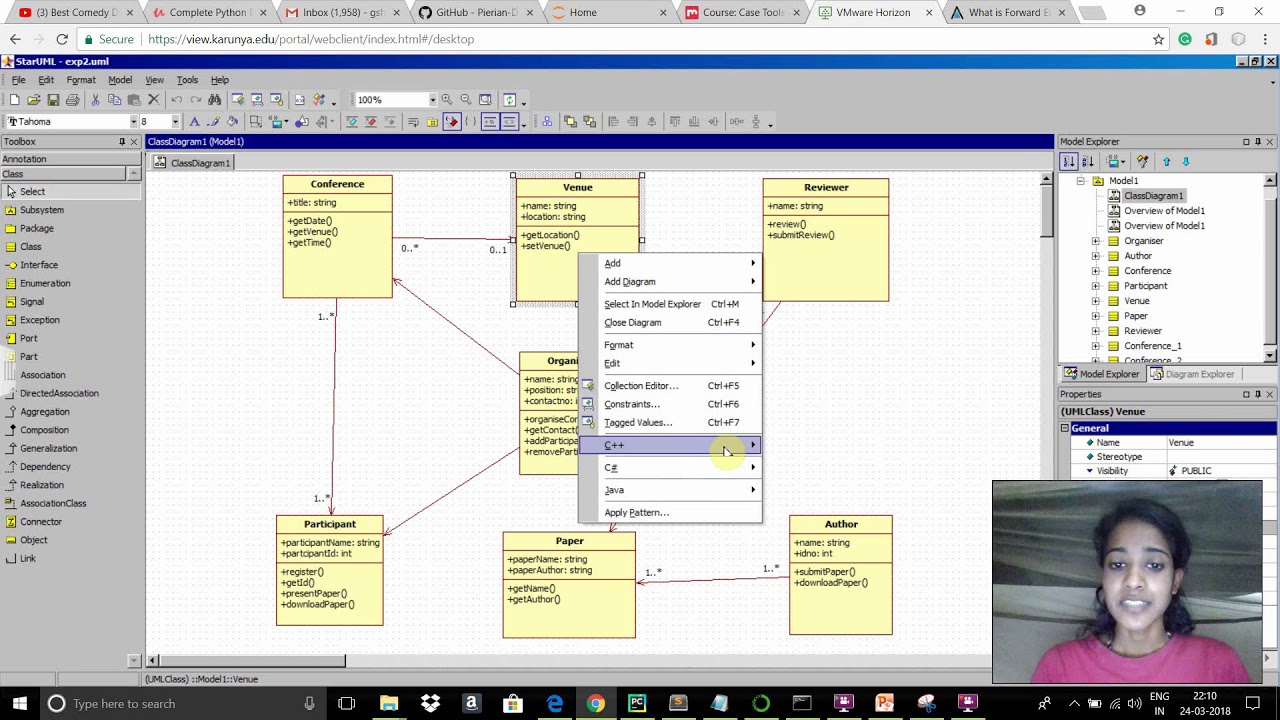This screenshot has width=1280, height=720.
Task: Click the Class category header in Toolbox
Action: point(64,174)
